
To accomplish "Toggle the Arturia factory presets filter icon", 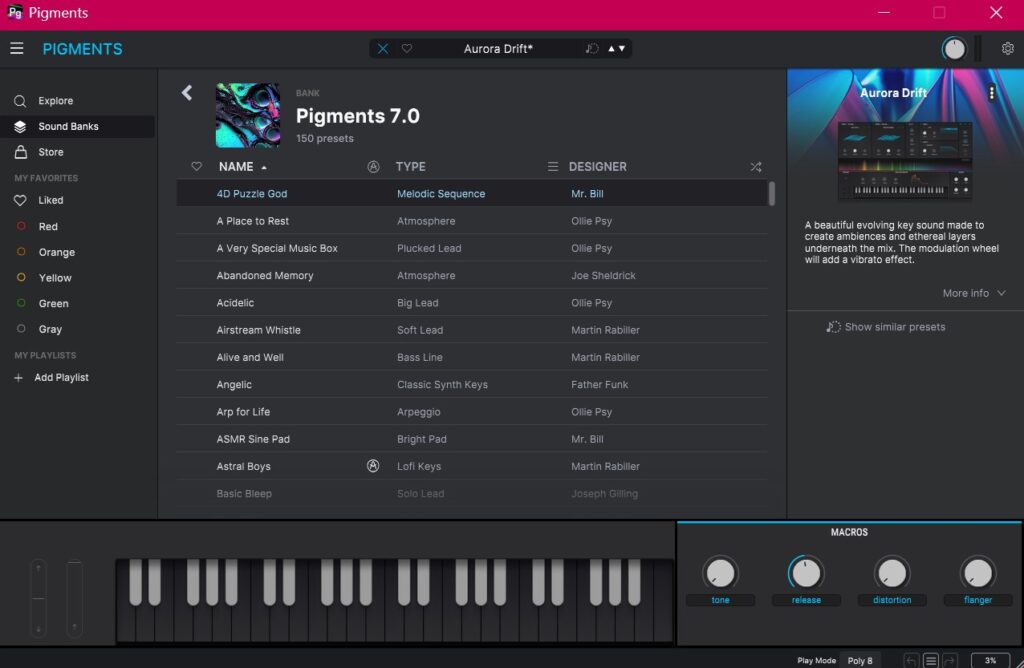I will tap(373, 167).
